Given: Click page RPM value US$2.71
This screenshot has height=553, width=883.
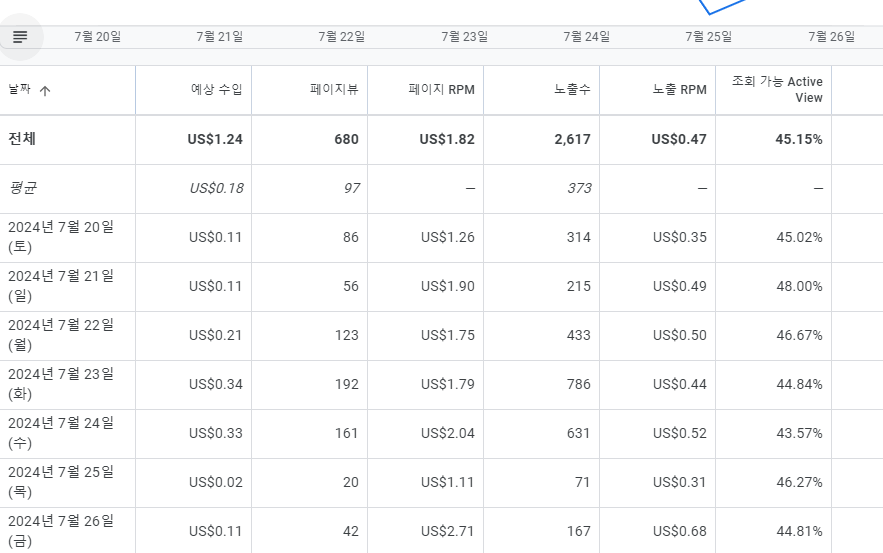Looking at the screenshot, I should (448, 531).
